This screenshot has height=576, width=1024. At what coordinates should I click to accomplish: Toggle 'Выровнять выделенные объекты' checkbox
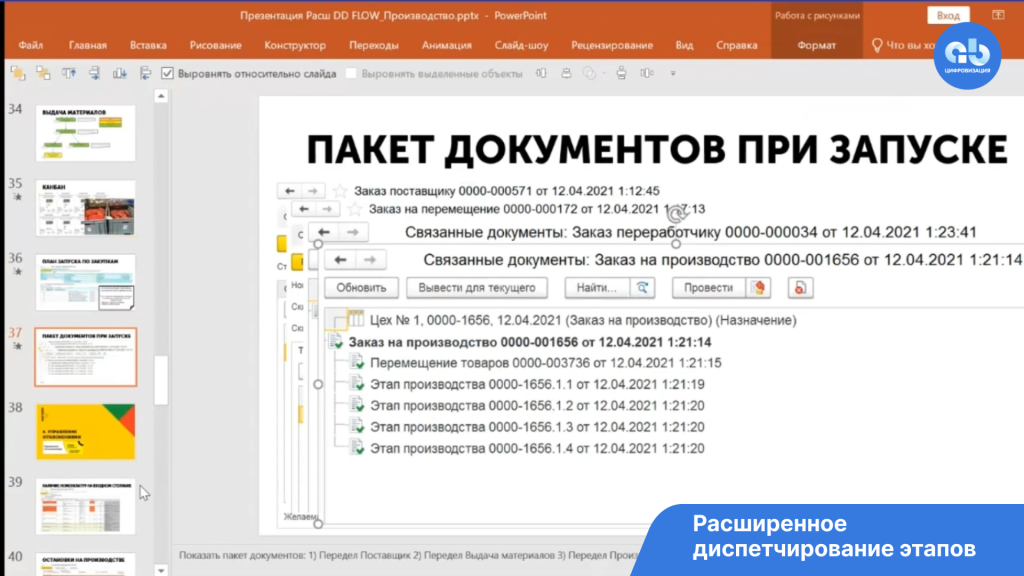click(351, 73)
